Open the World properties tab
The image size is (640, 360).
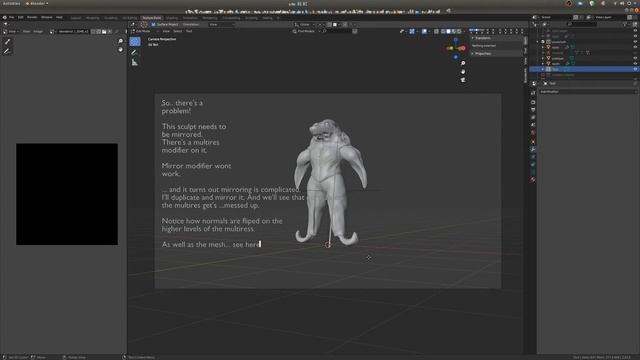533,133
